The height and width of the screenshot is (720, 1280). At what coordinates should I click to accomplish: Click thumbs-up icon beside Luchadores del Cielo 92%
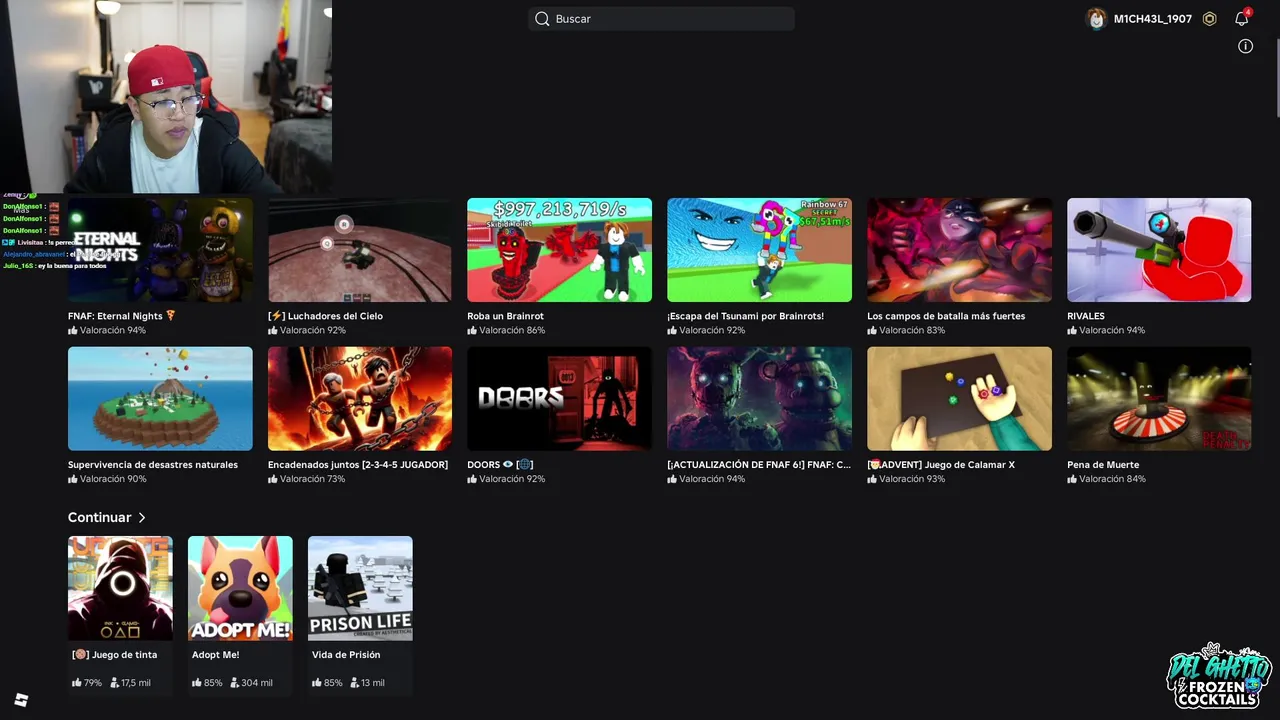[273, 330]
